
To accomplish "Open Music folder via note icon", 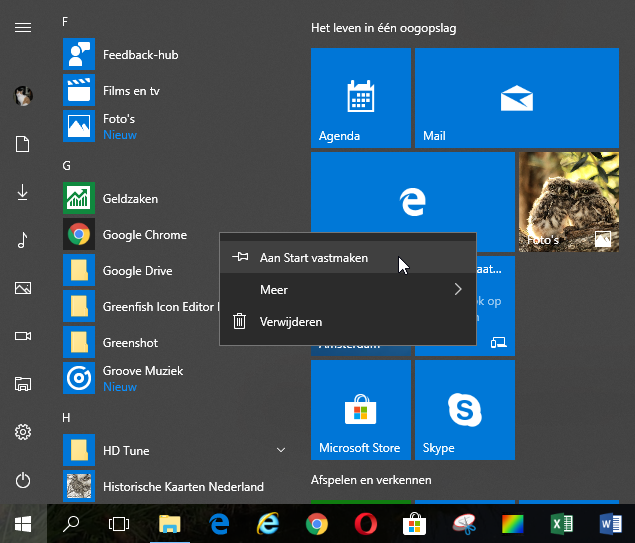I will pyautogui.click(x=23, y=240).
